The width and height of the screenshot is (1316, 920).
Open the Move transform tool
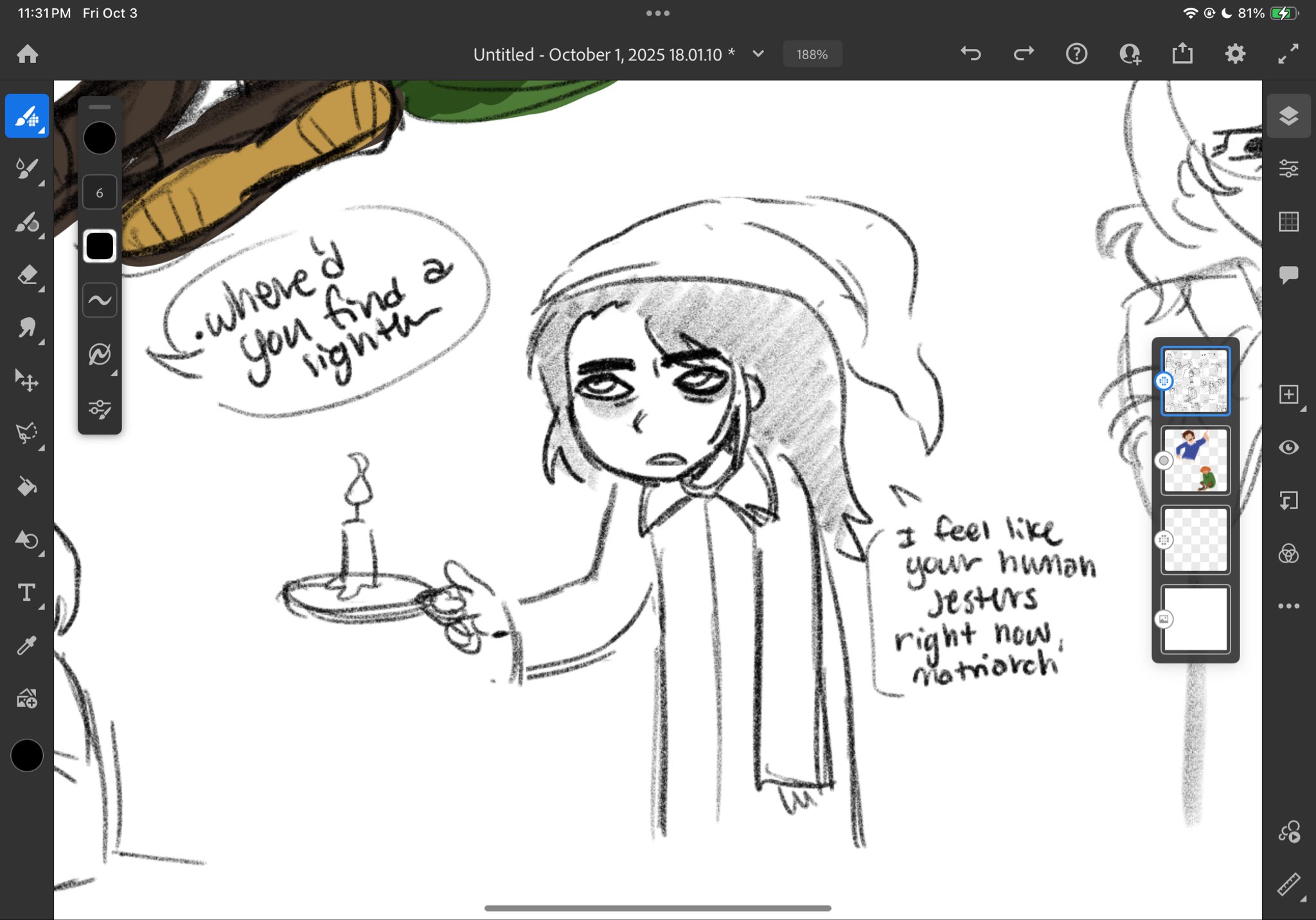pos(27,381)
